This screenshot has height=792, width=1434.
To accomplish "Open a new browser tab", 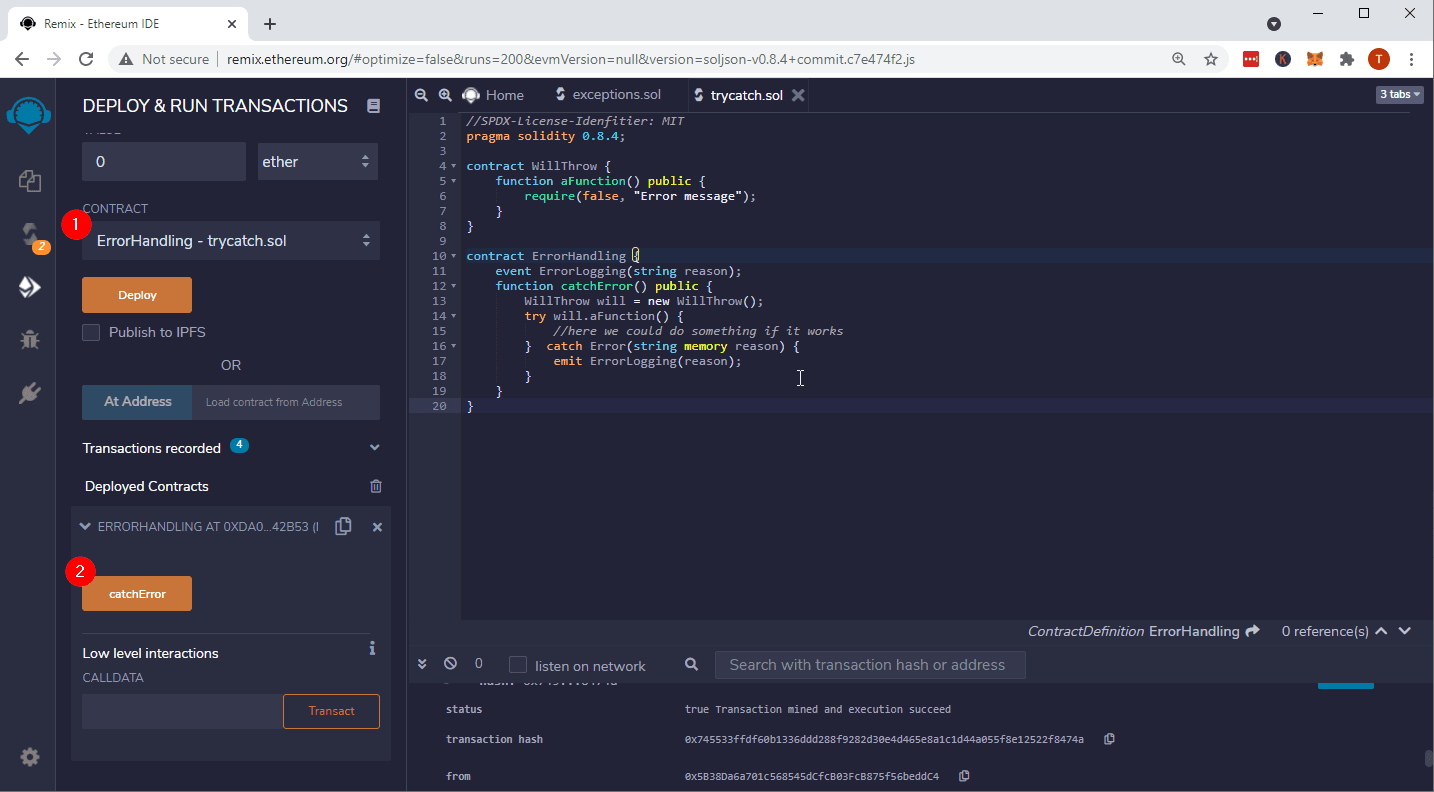I will (270, 24).
